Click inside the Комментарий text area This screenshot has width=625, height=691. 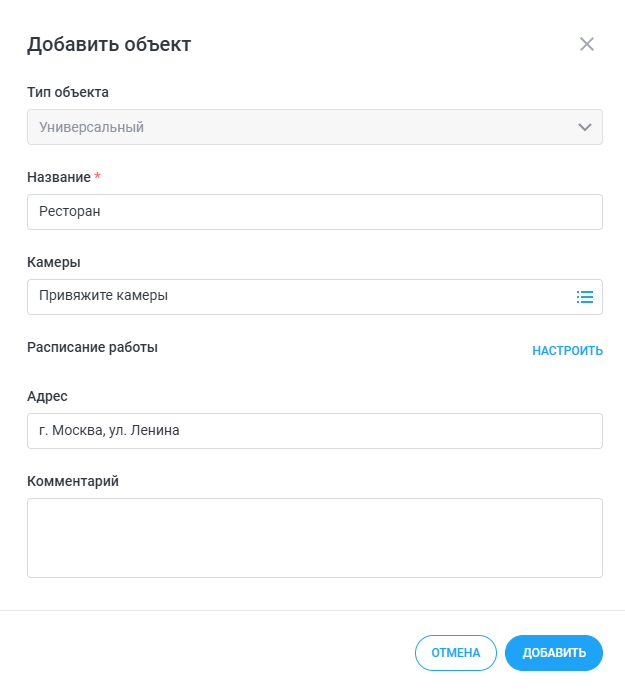[x=314, y=538]
